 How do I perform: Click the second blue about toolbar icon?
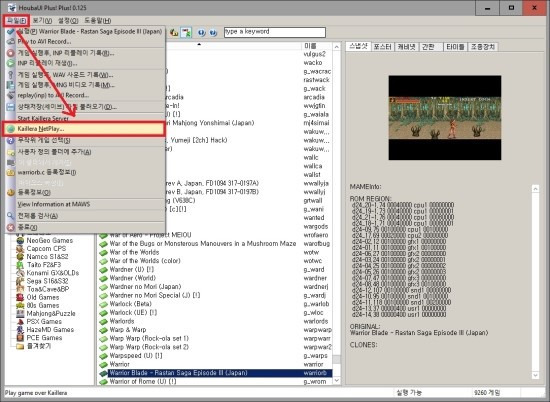(213, 33)
